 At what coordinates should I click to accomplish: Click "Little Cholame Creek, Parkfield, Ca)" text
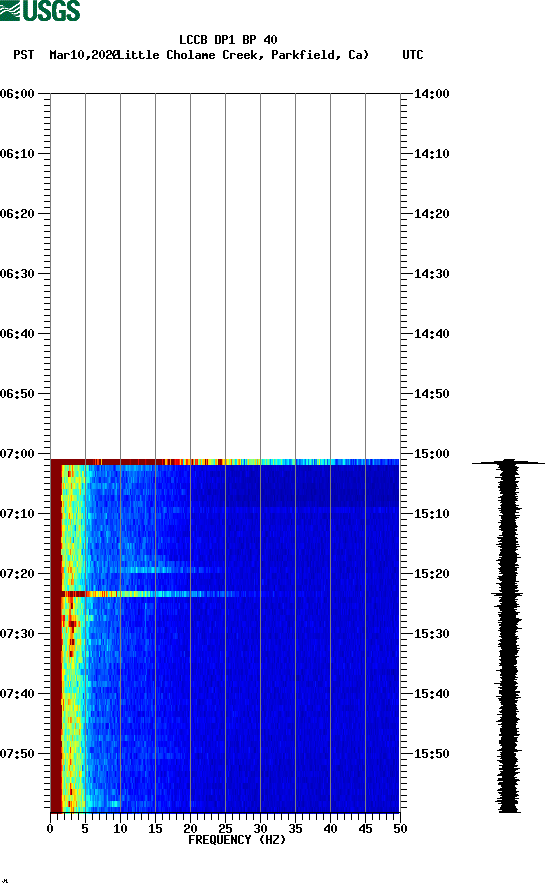(x=244, y=55)
